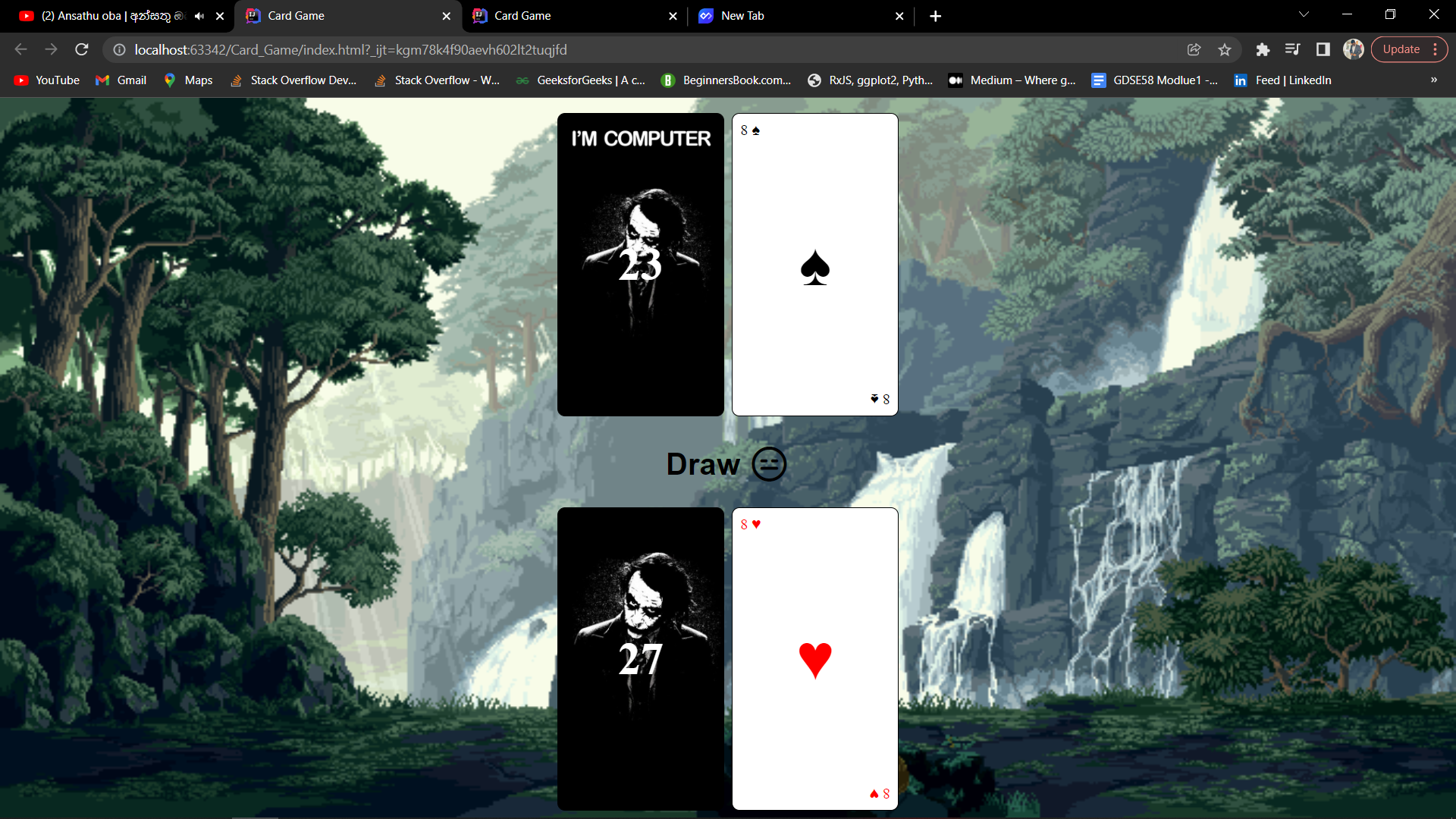This screenshot has height=819, width=1456.
Task: Open the RxJS, ggplot2 bookmark
Action: pos(871,80)
